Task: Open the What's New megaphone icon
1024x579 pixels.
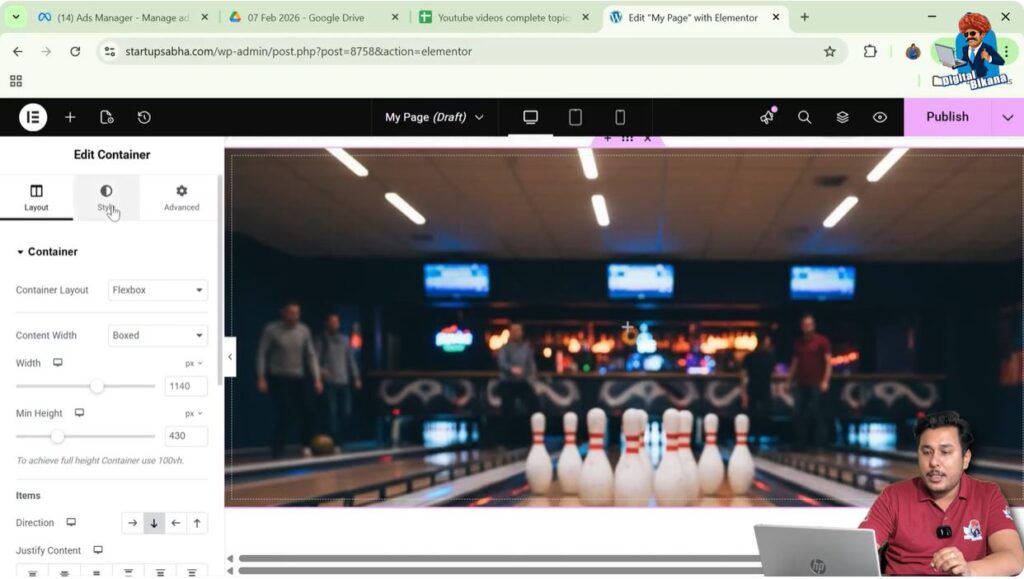Action: pos(767,117)
